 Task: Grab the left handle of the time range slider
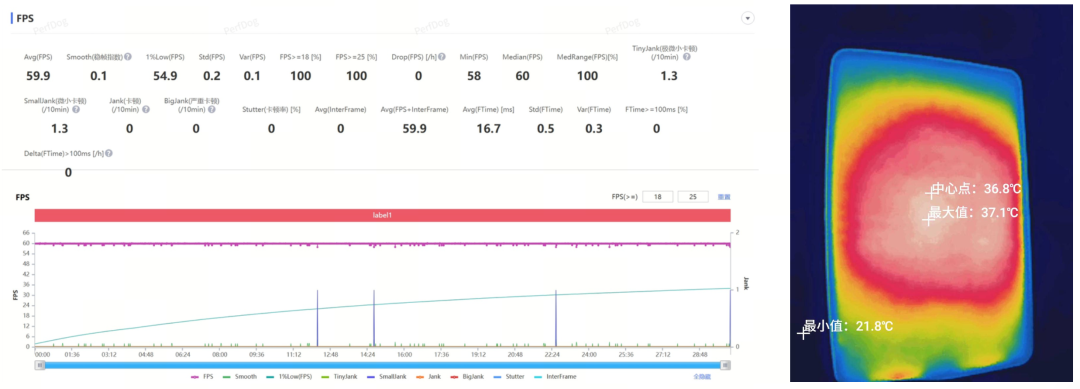[x=40, y=366]
